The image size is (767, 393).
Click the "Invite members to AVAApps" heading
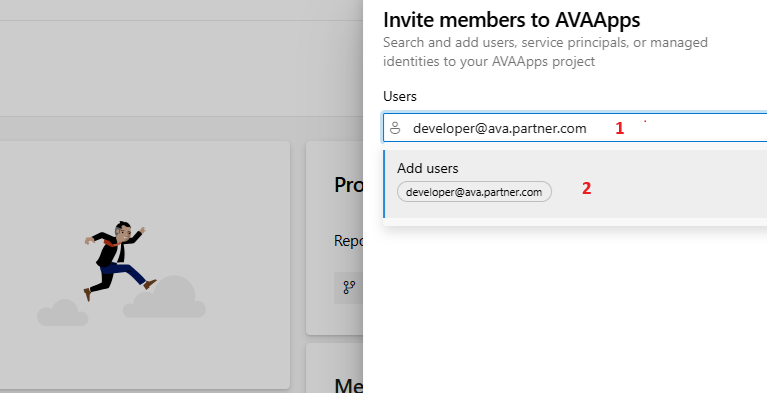(512, 20)
